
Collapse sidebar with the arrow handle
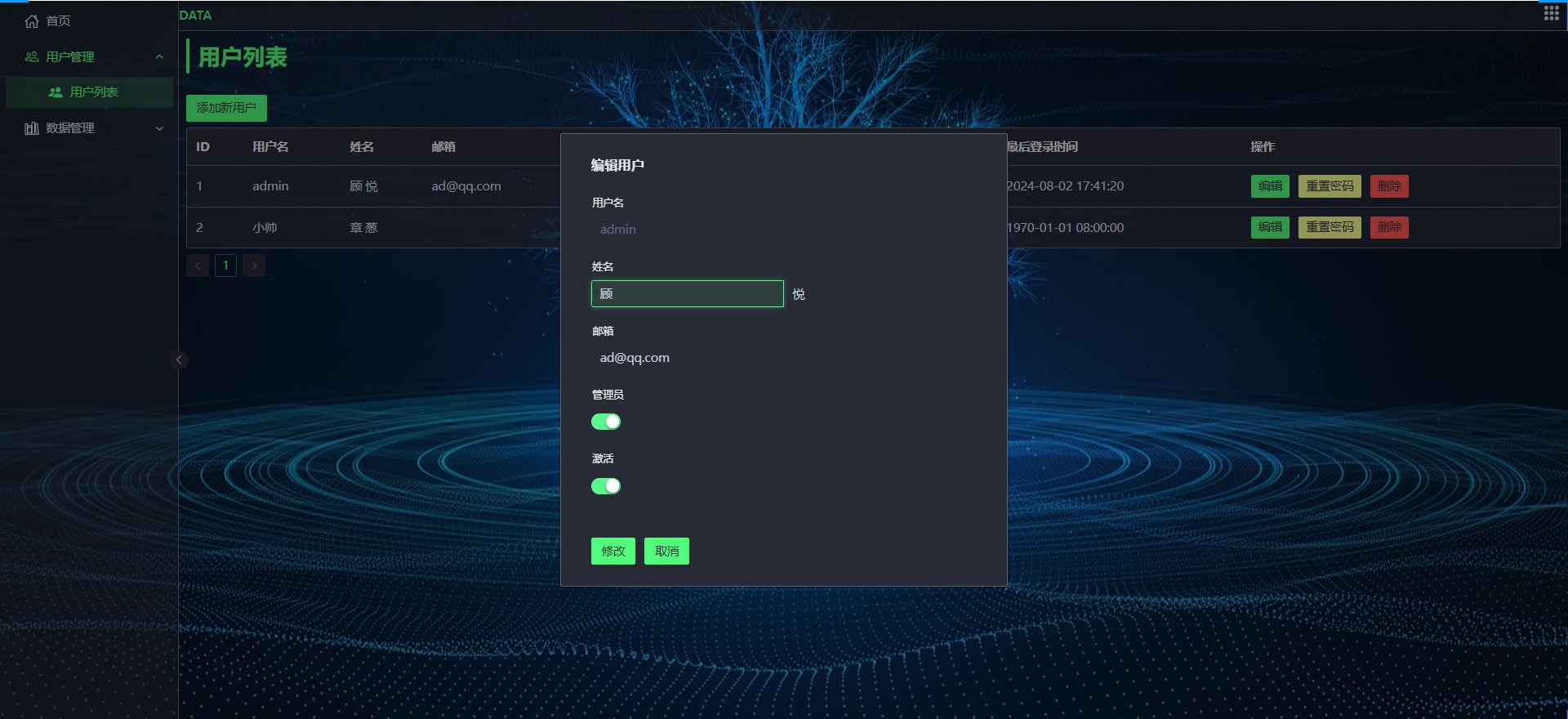point(179,359)
